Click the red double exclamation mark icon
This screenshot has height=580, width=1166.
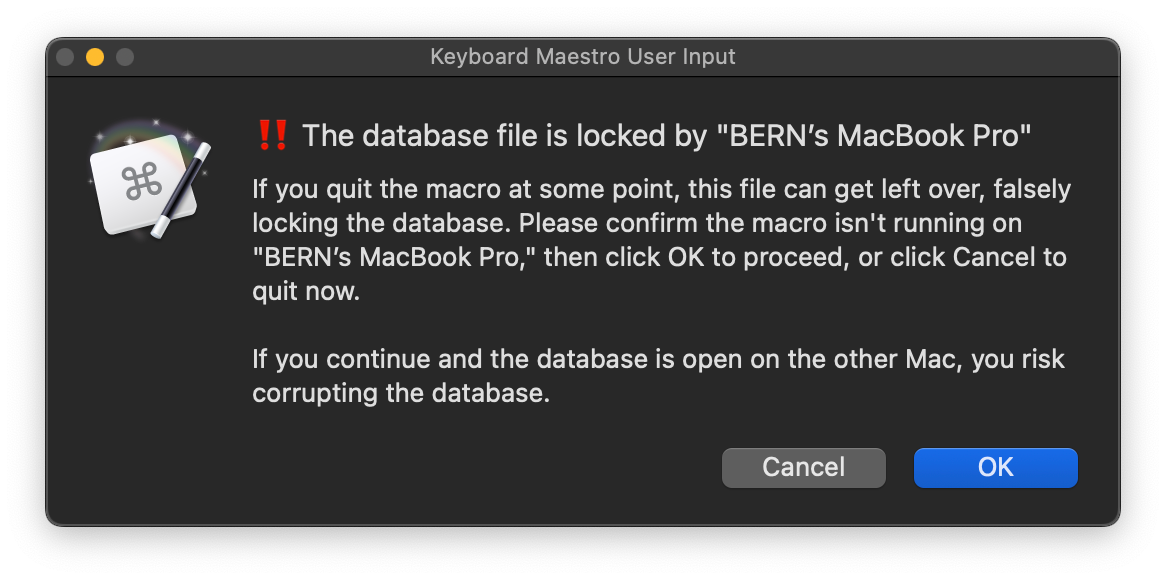pos(272,135)
